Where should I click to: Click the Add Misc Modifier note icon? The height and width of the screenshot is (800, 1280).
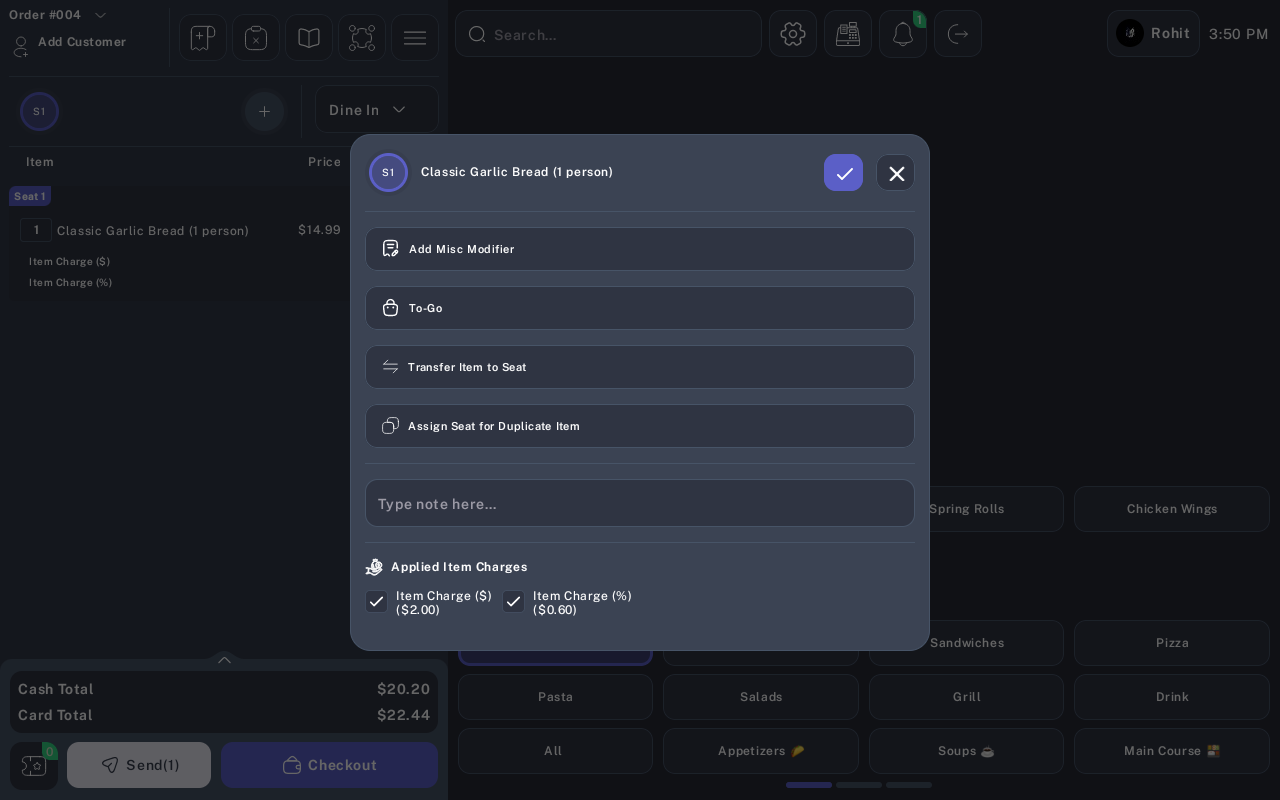point(391,249)
